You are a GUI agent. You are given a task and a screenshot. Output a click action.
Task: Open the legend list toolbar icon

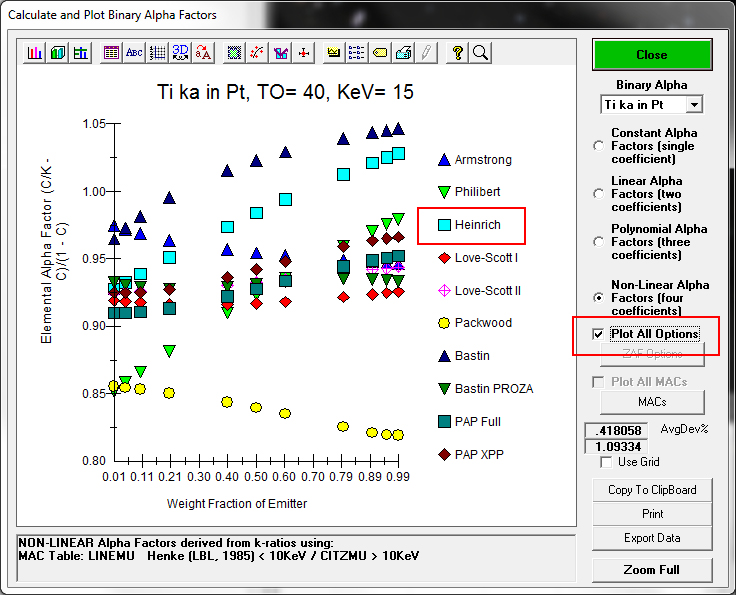[357, 53]
